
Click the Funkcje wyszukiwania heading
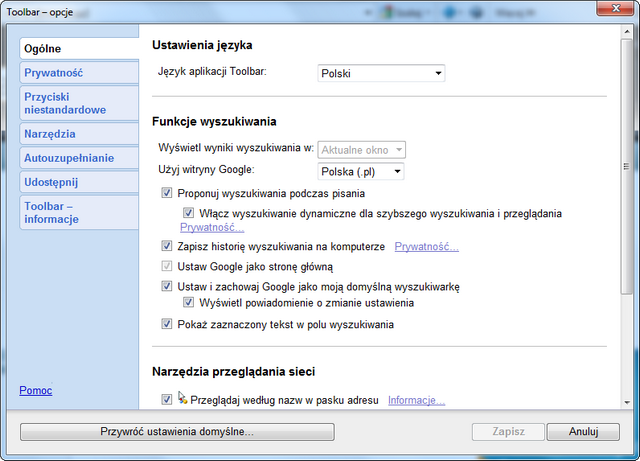(x=214, y=121)
